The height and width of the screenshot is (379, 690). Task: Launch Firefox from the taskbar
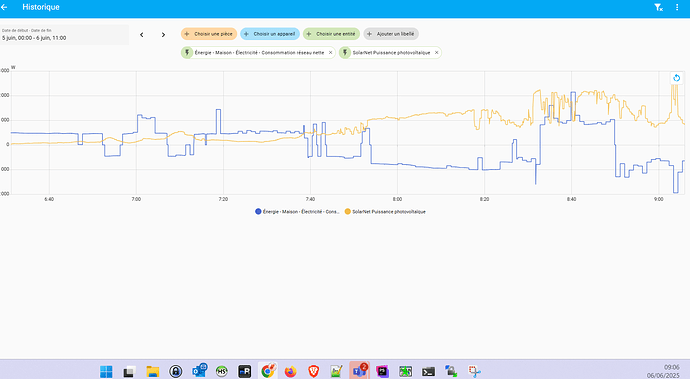pyautogui.click(x=290, y=372)
